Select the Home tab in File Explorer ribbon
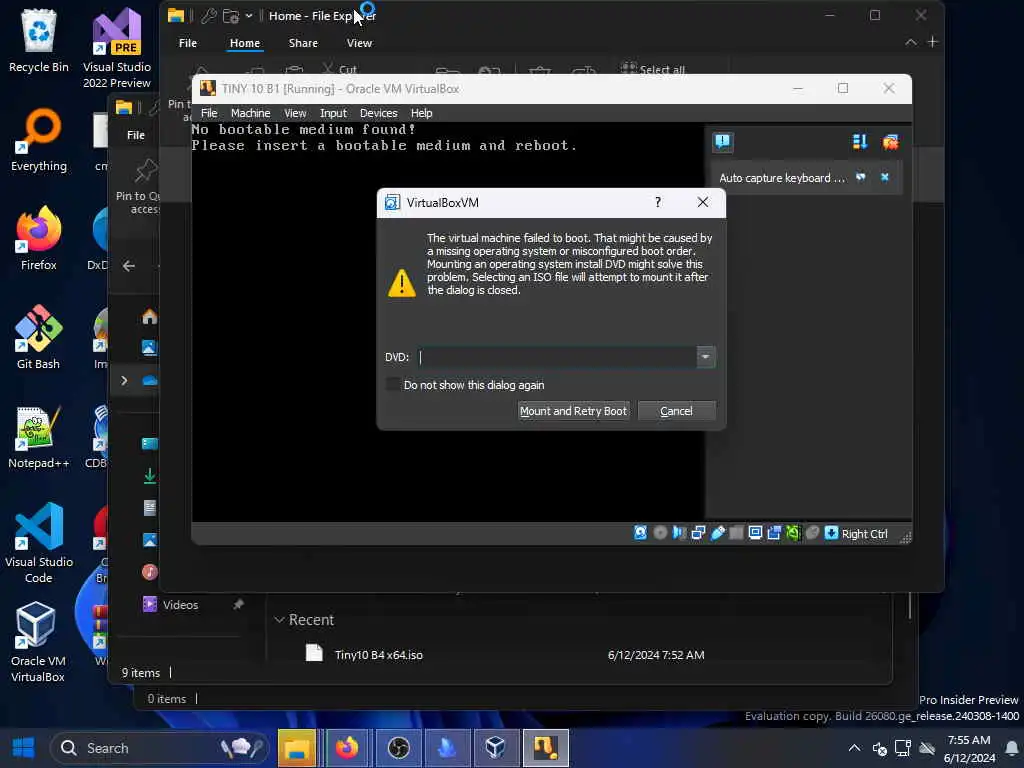Image resolution: width=1024 pixels, height=768 pixels. 245,43
